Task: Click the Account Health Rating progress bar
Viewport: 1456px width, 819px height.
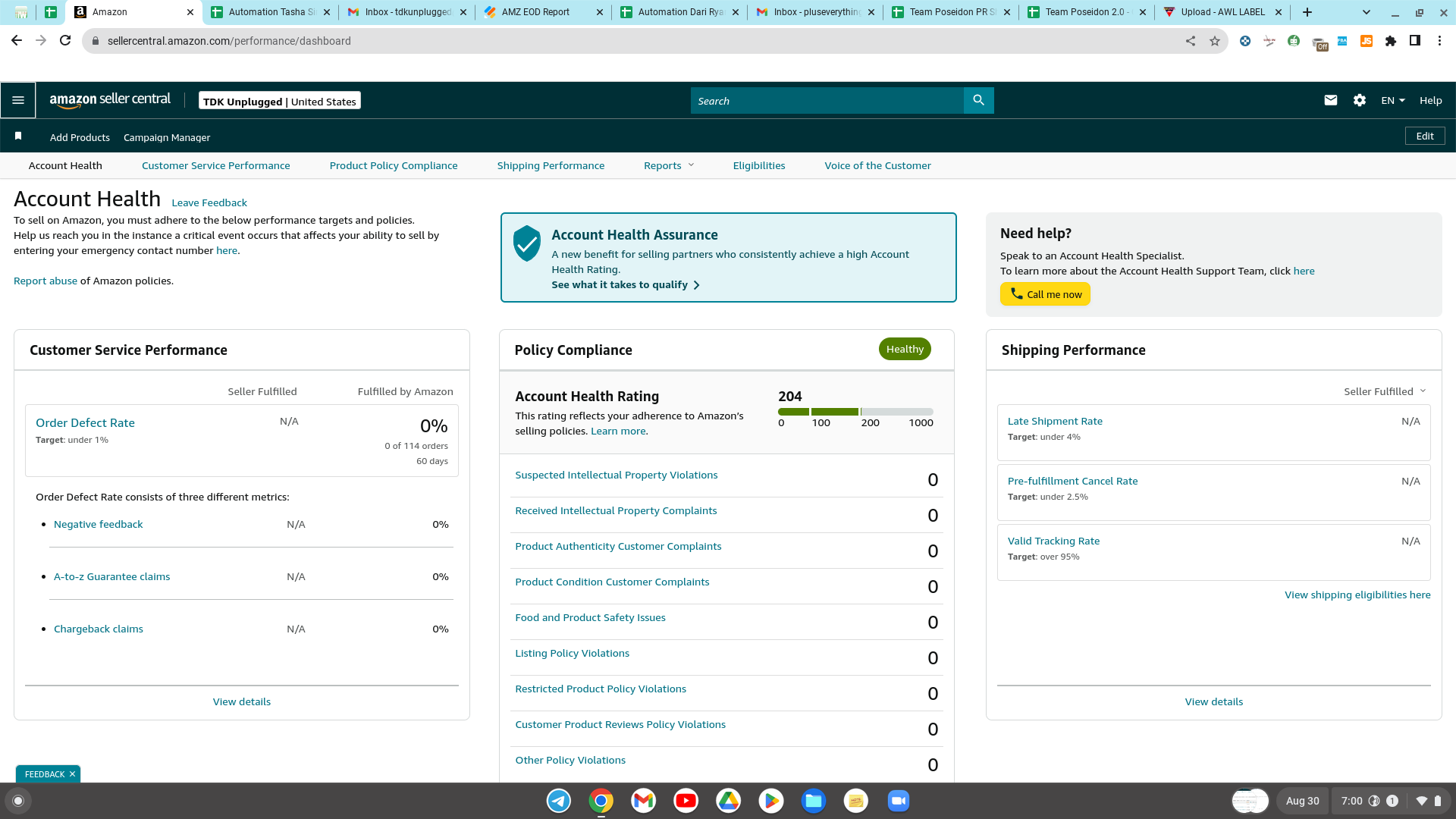Action: 855,412
